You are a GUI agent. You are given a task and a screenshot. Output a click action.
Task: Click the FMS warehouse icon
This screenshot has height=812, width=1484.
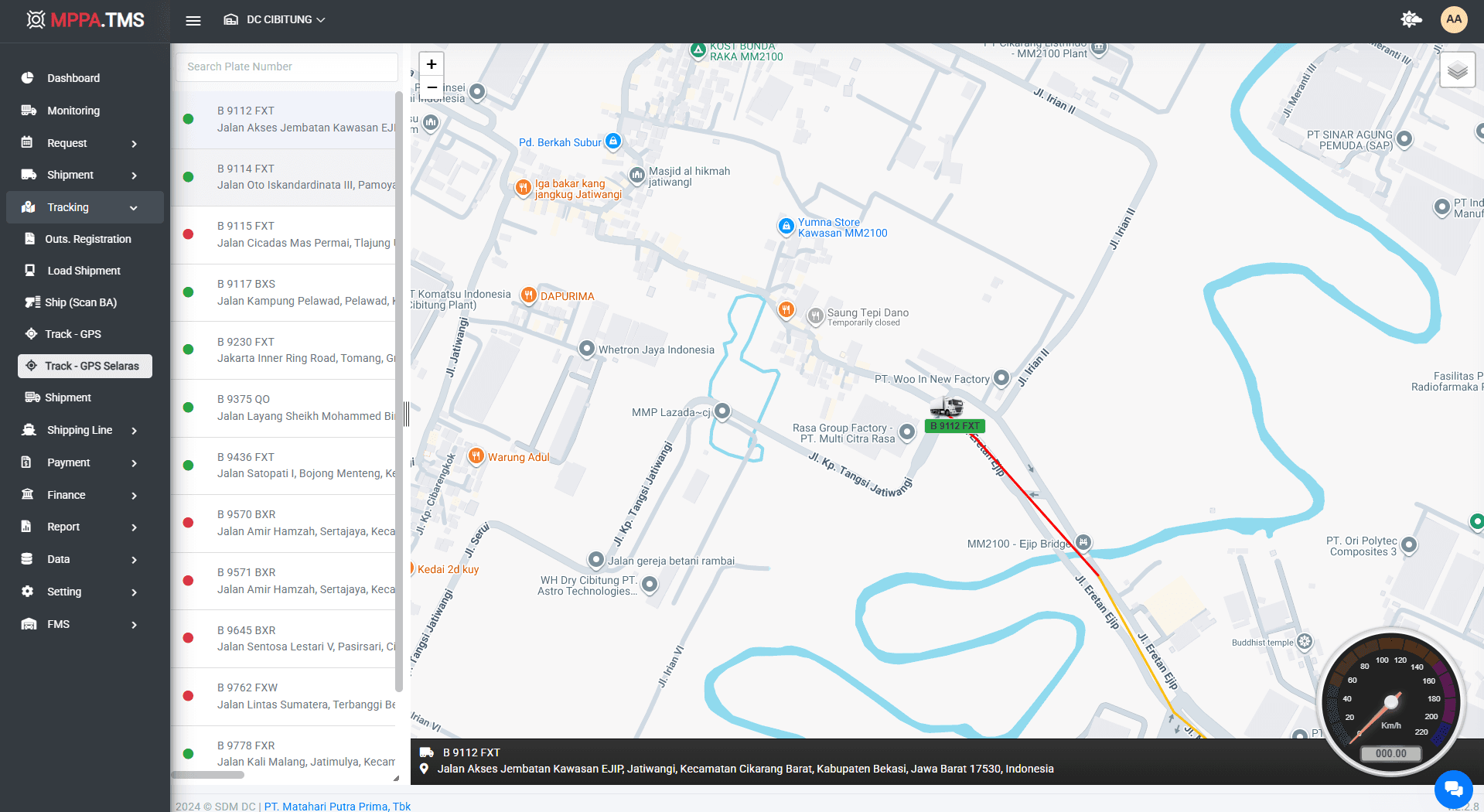29,624
